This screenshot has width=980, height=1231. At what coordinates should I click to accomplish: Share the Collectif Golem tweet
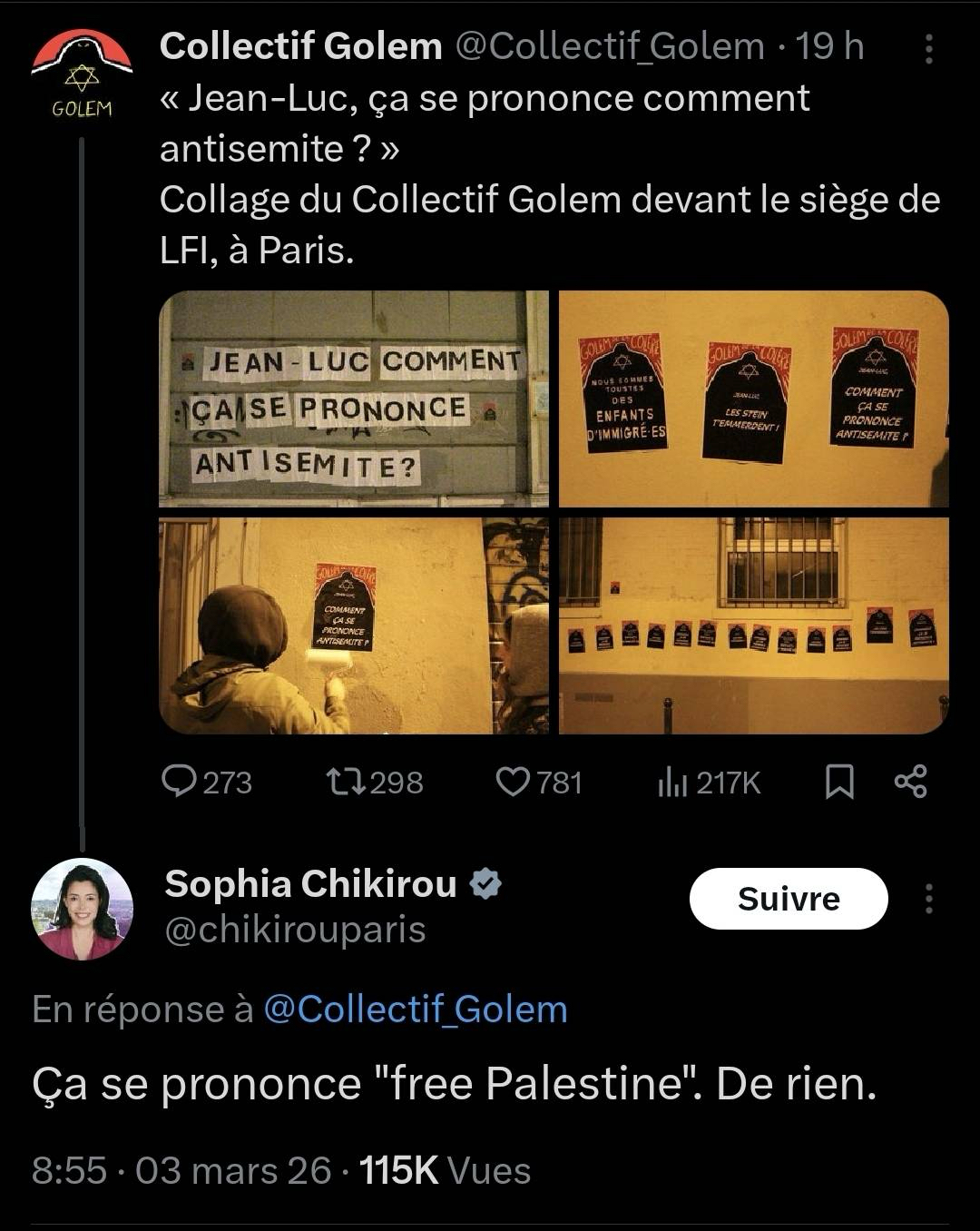pyautogui.click(x=910, y=782)
